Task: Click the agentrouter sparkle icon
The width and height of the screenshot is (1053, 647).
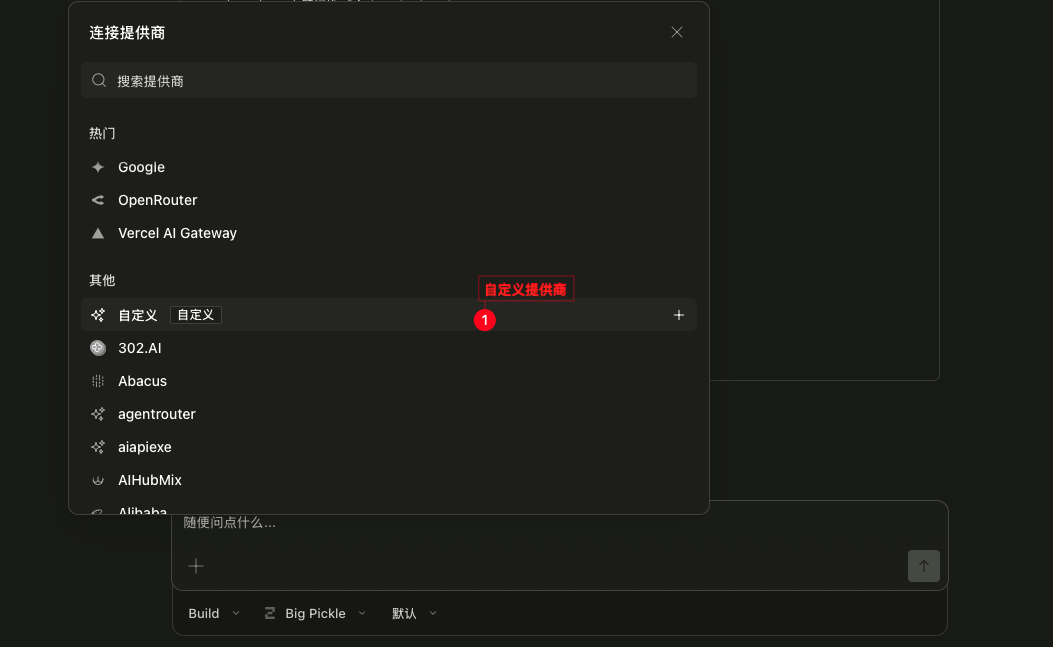Action: pos(98,414)
